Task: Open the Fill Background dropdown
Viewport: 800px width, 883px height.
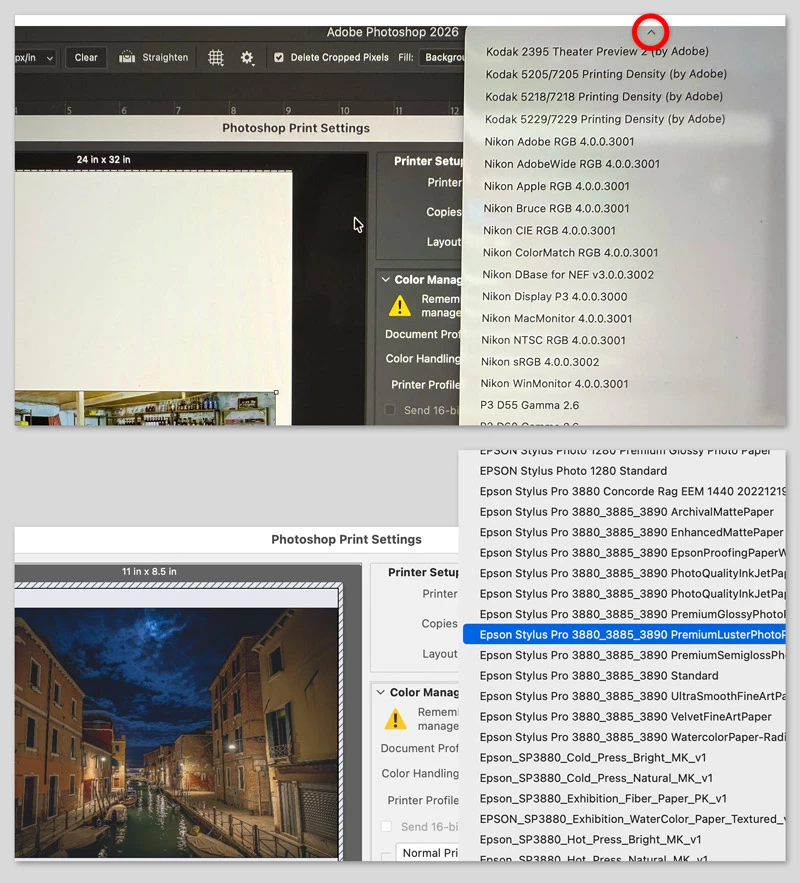Action: click(x=442, y=57)
